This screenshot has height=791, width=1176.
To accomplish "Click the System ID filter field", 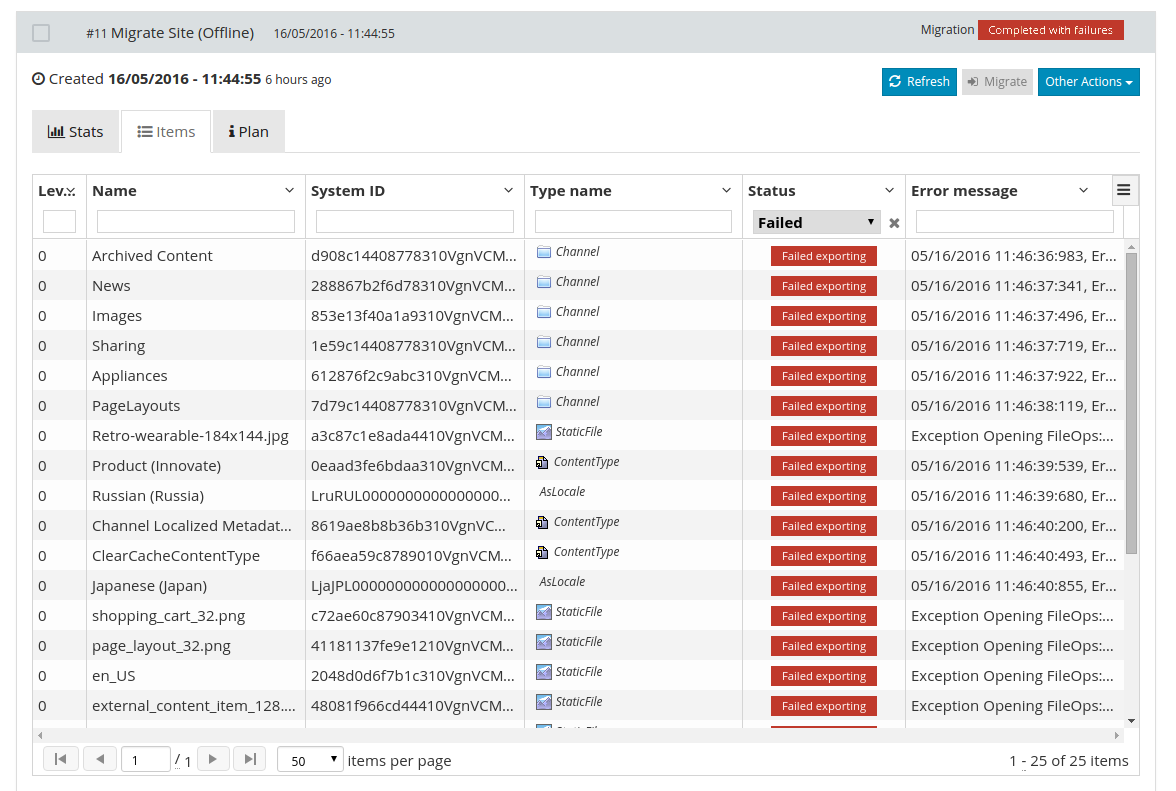I will pyautogui.click(x=415, y=221).
